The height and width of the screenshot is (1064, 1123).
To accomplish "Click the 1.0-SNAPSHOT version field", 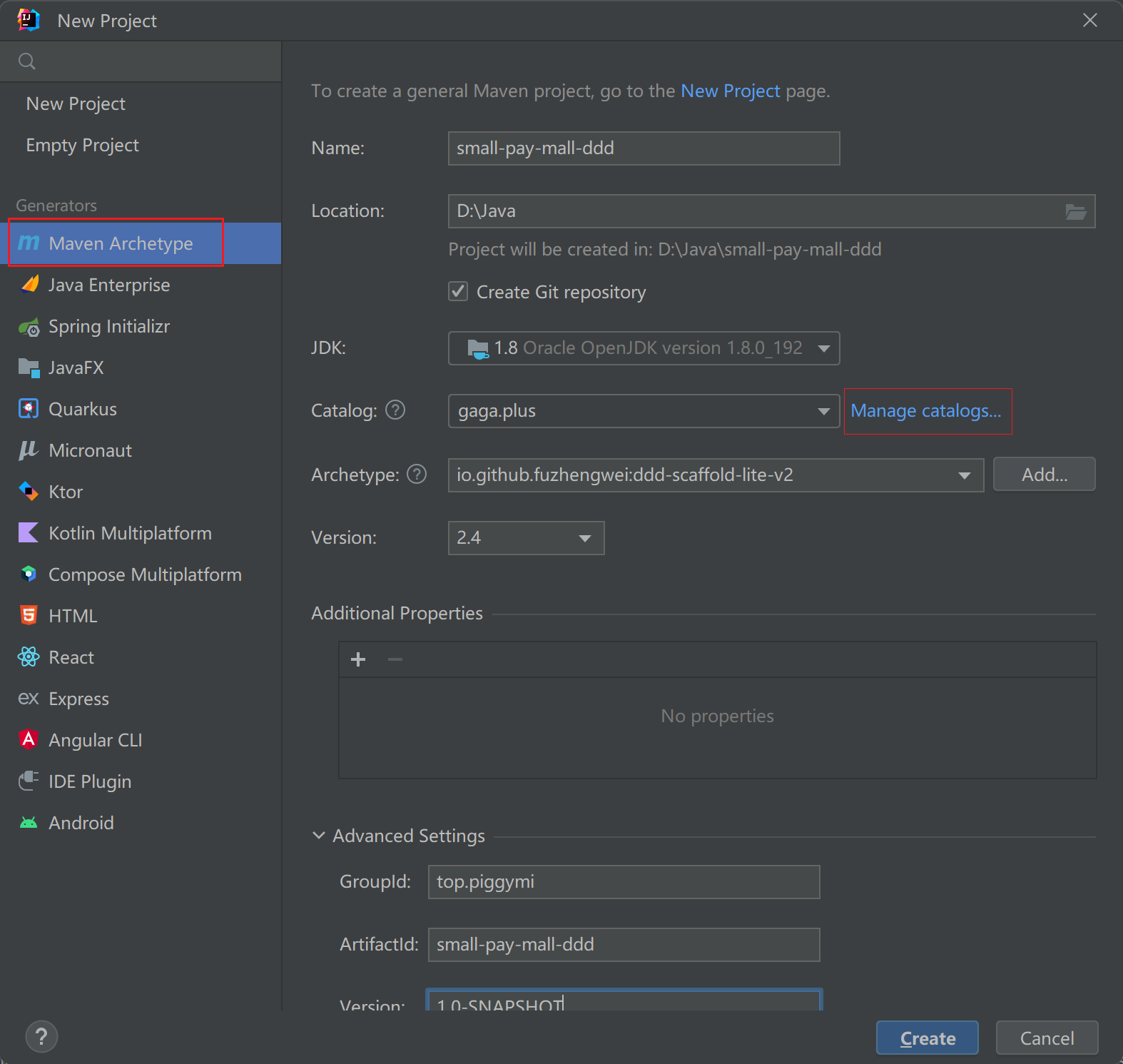I will (x=624, y=1000).
